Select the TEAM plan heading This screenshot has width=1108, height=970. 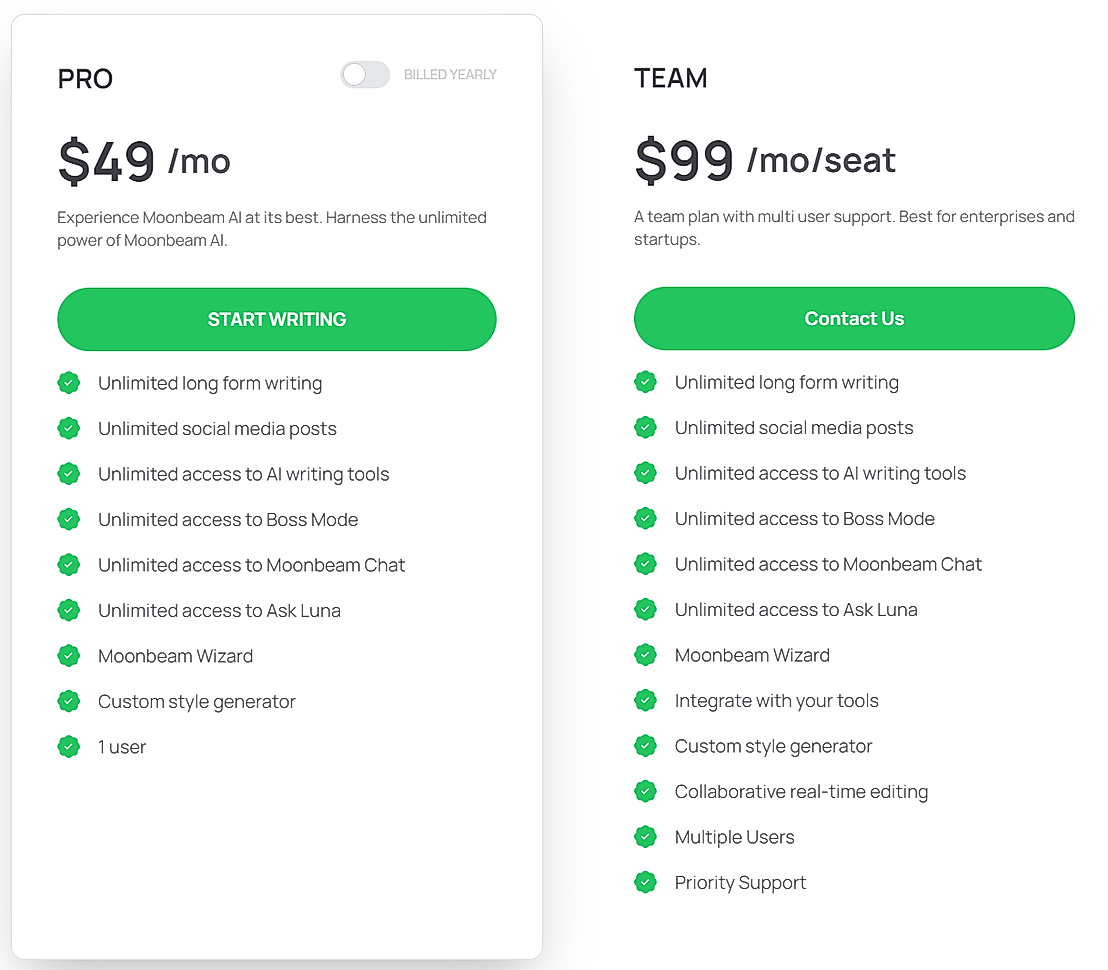point(671,77)
